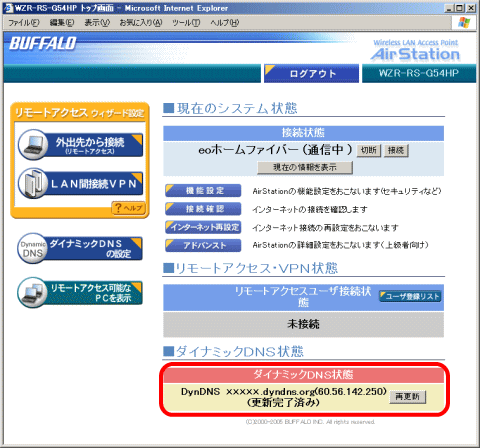Click the laptop icon for 外出先から接続

33,145
